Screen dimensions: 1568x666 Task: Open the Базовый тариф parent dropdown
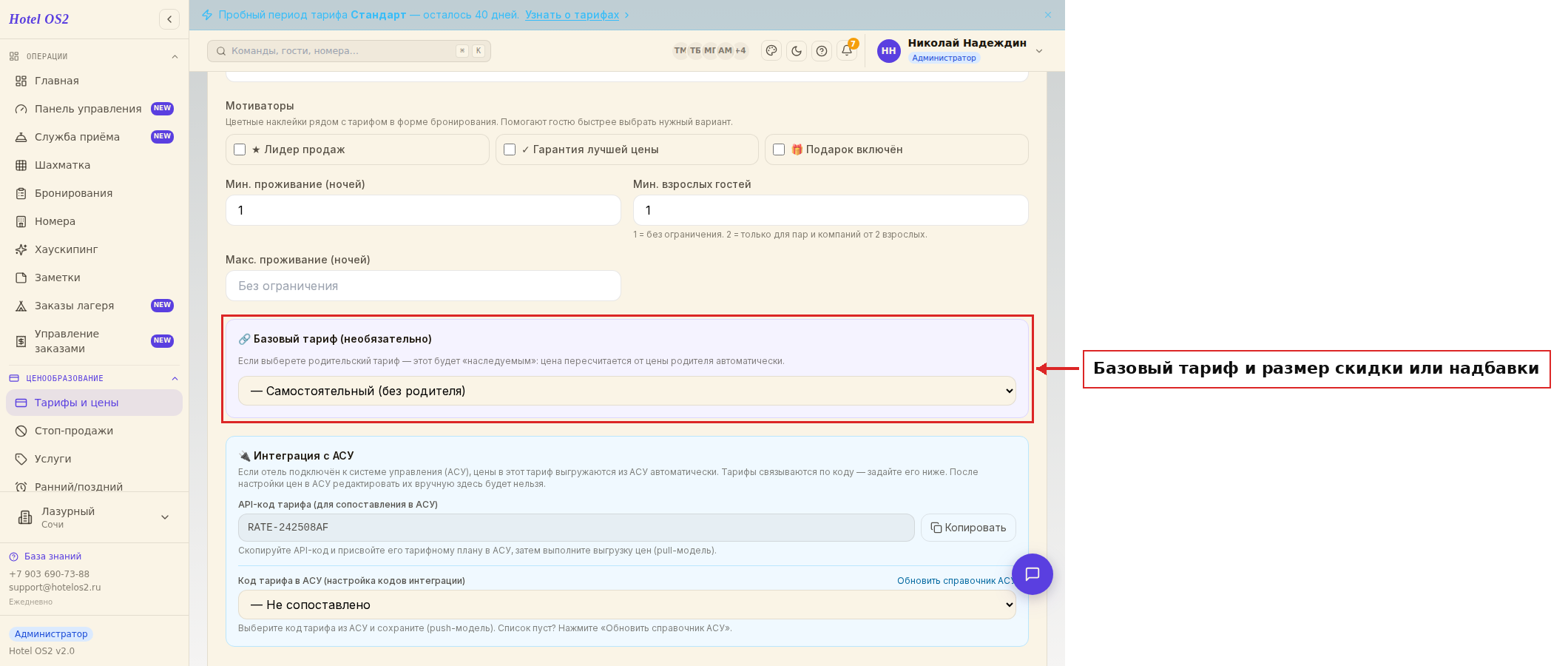click(626, 391)
